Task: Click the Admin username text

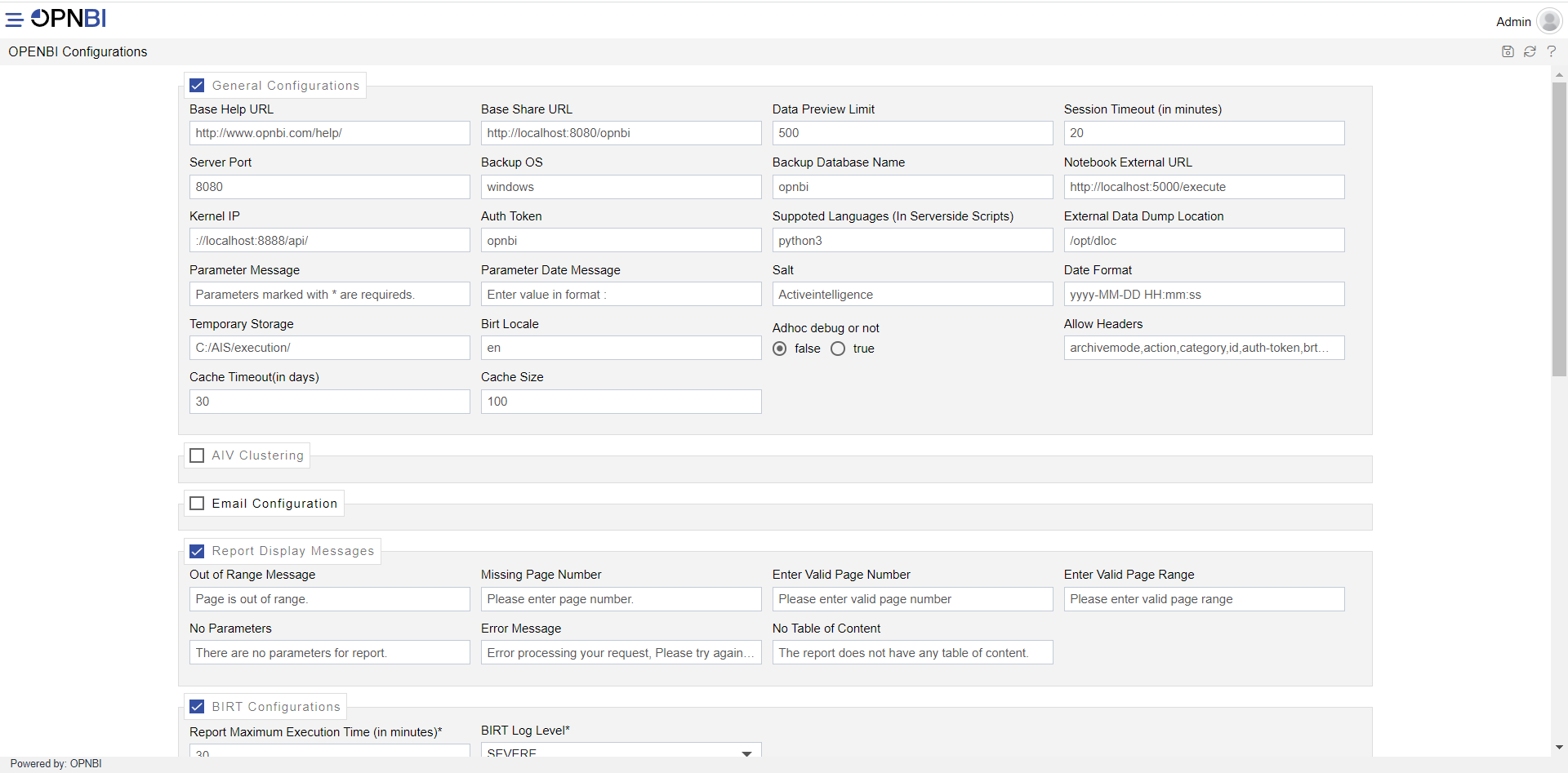Action: pyautogui.click(x=1513, y=22)
